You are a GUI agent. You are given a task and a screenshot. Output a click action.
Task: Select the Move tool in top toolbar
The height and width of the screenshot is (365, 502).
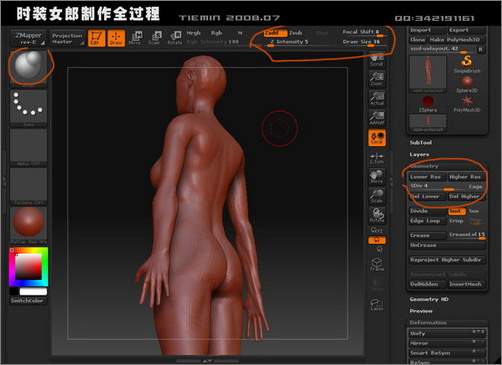tap(135, 38)
